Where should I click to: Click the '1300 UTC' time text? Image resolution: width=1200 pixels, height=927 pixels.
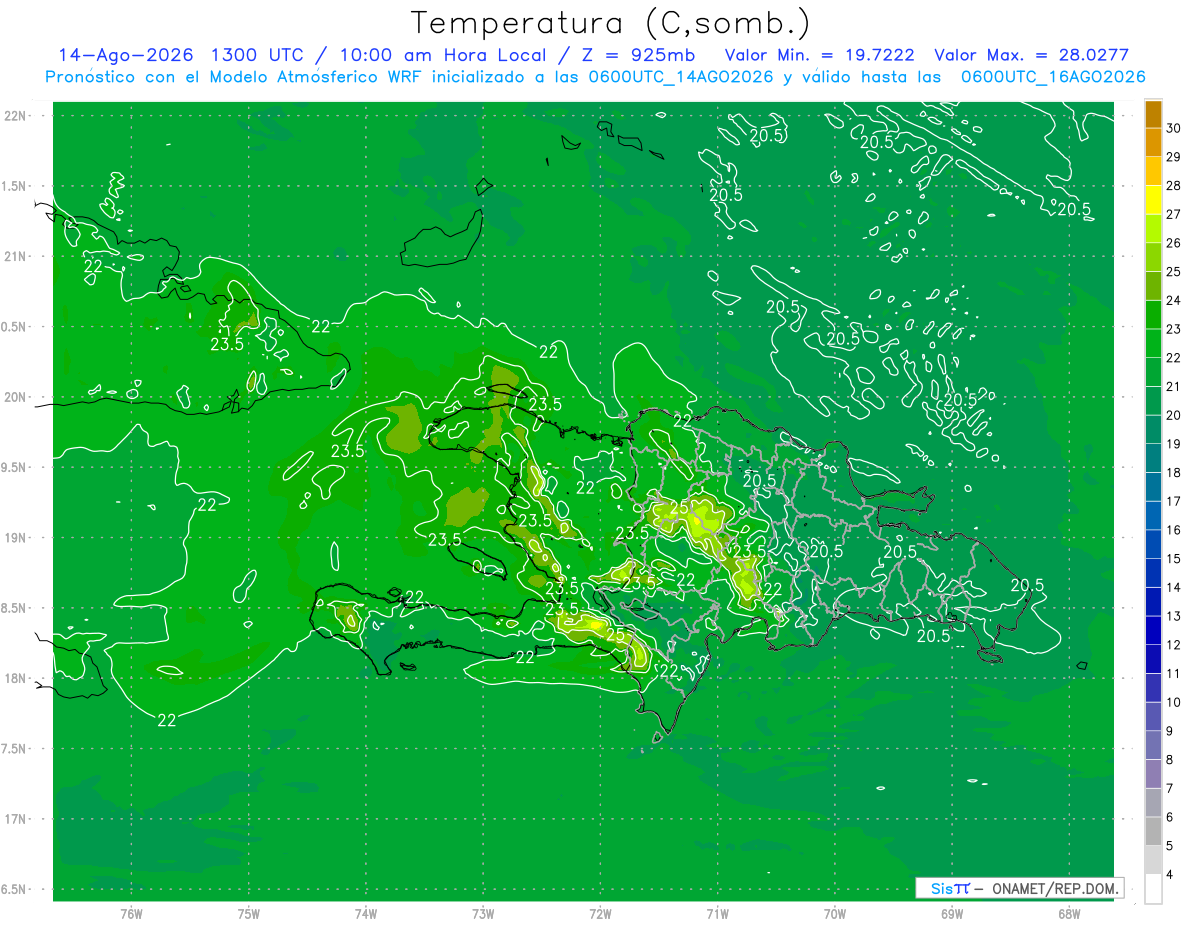click(x=257, y=55)
